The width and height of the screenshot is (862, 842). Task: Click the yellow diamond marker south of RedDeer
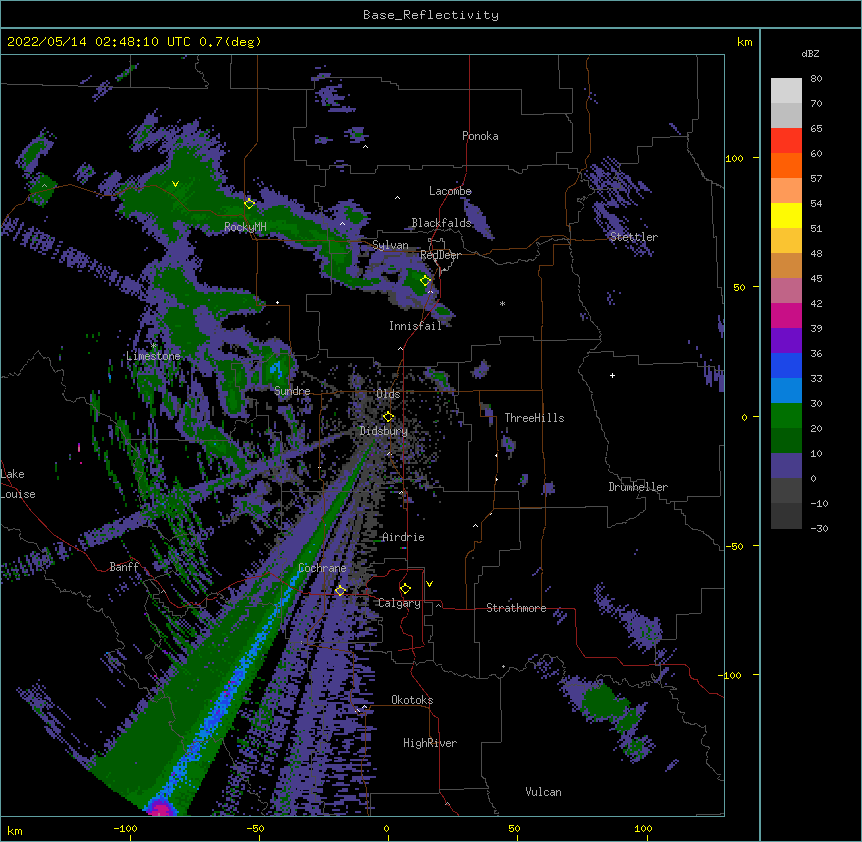pyautogui.click(x=425, y=280)
